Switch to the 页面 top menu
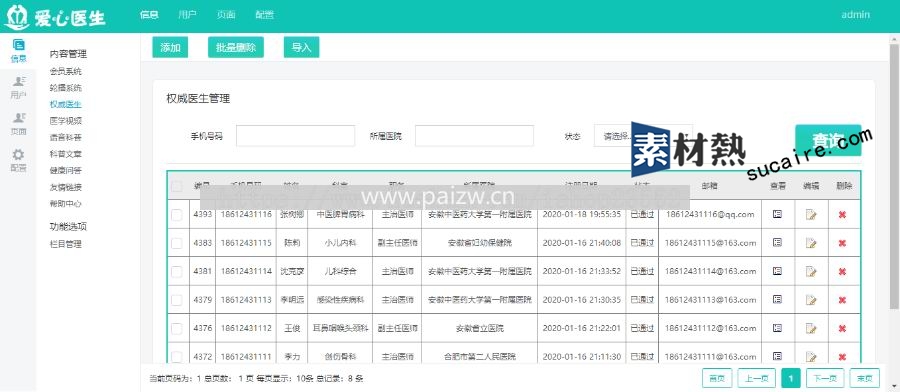This screenshot has height=392, width=900. point(226,15)
